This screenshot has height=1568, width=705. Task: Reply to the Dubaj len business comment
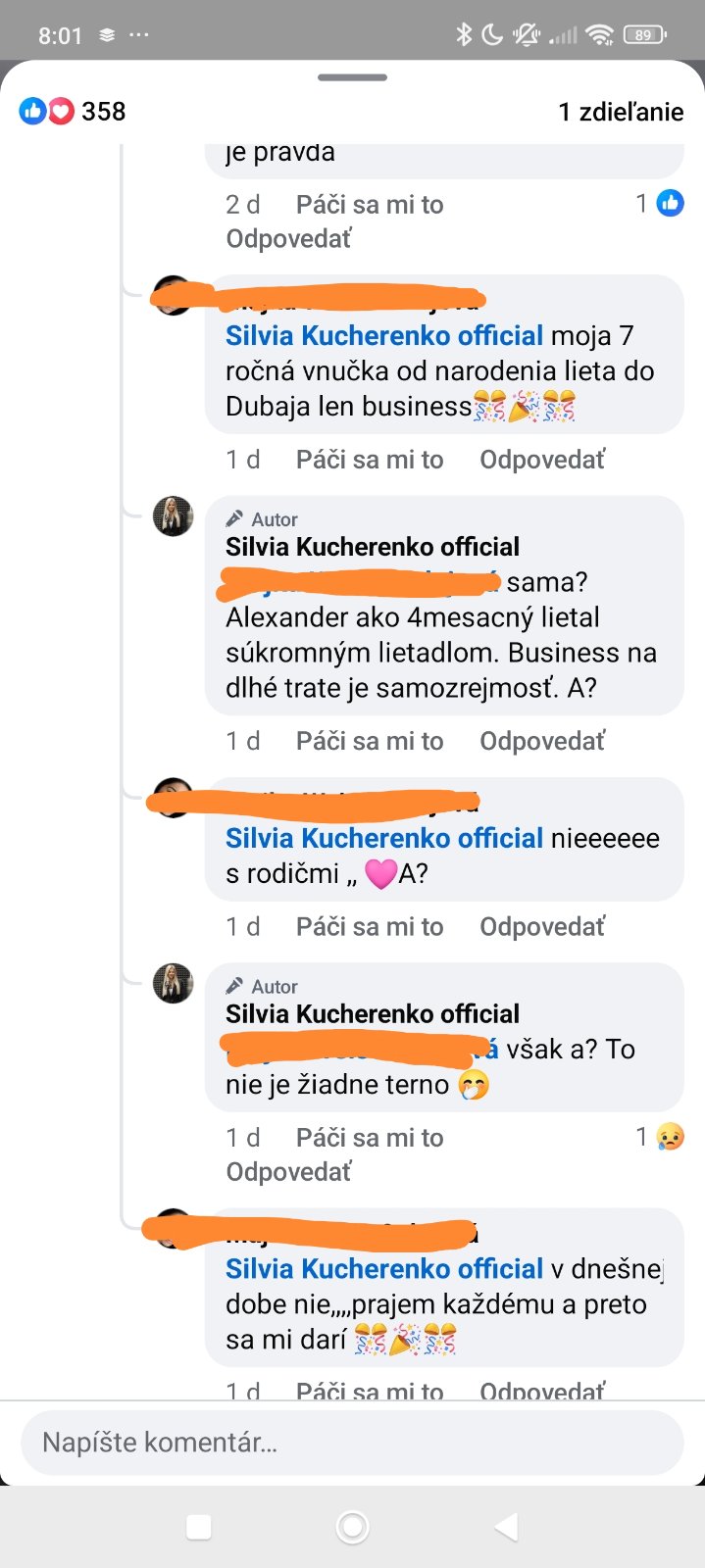[542, 460]
